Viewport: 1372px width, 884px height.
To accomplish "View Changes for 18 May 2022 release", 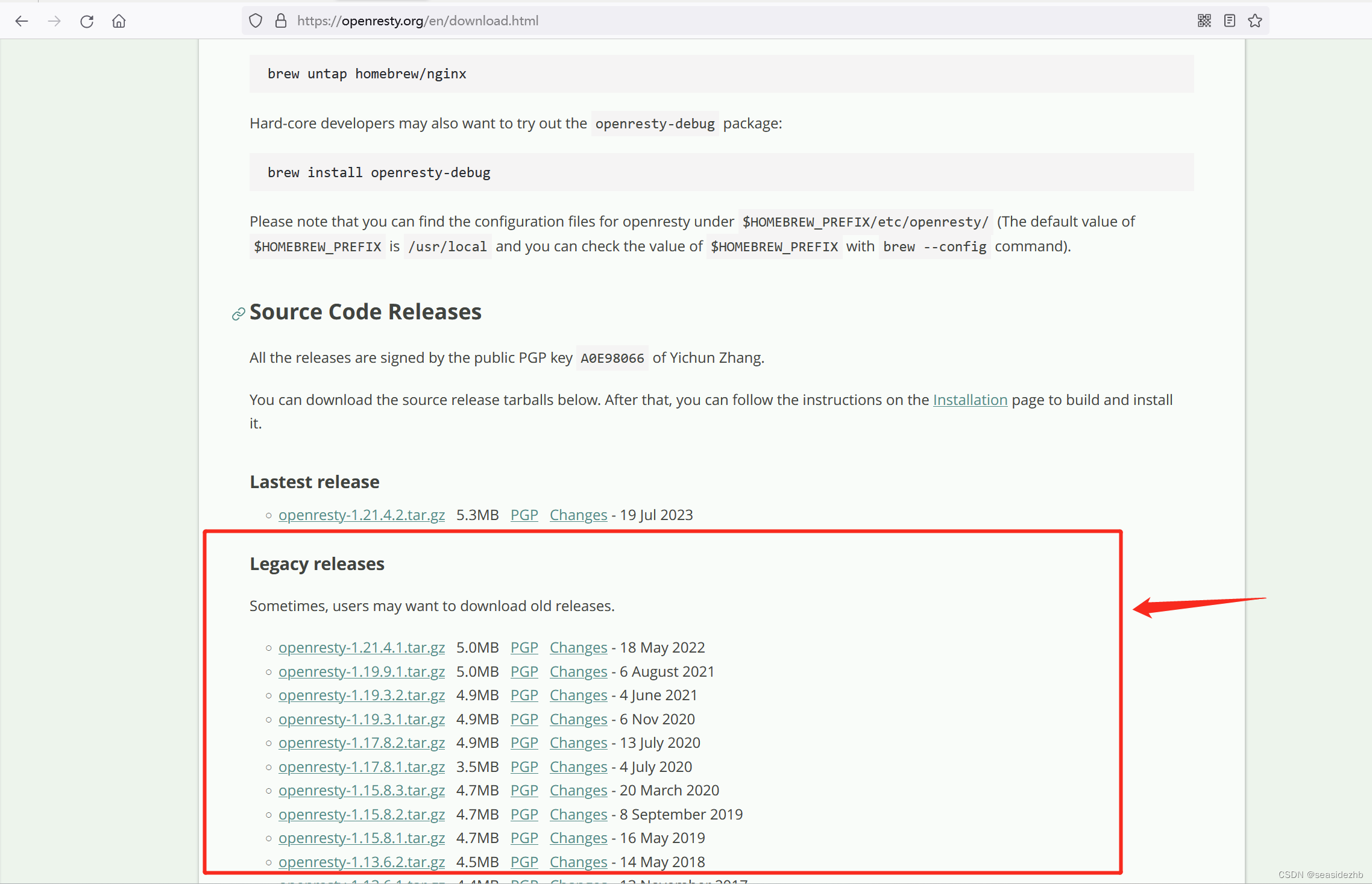I will tap(579, 648).
